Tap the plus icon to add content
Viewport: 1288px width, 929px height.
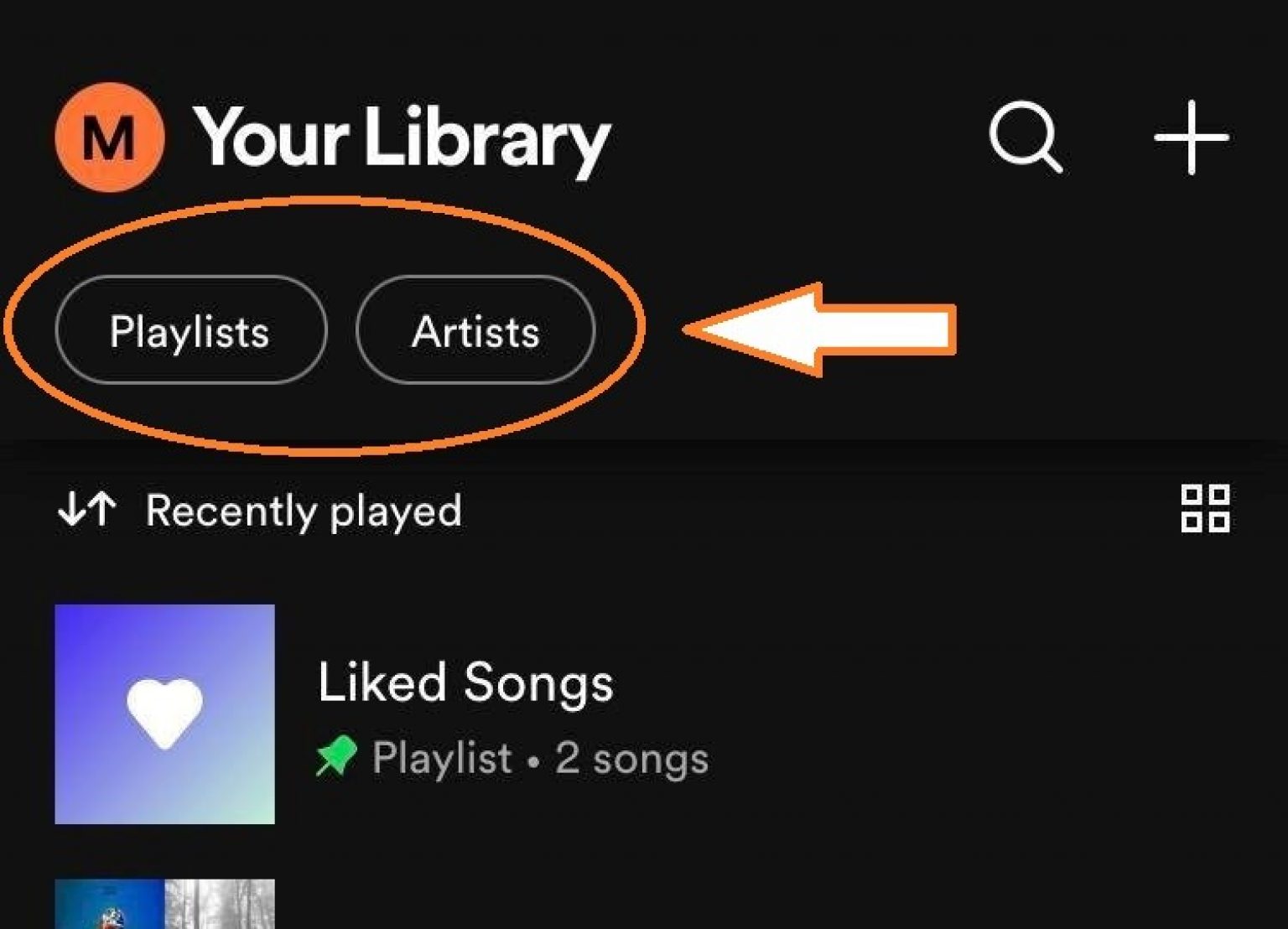point(1191,138)
